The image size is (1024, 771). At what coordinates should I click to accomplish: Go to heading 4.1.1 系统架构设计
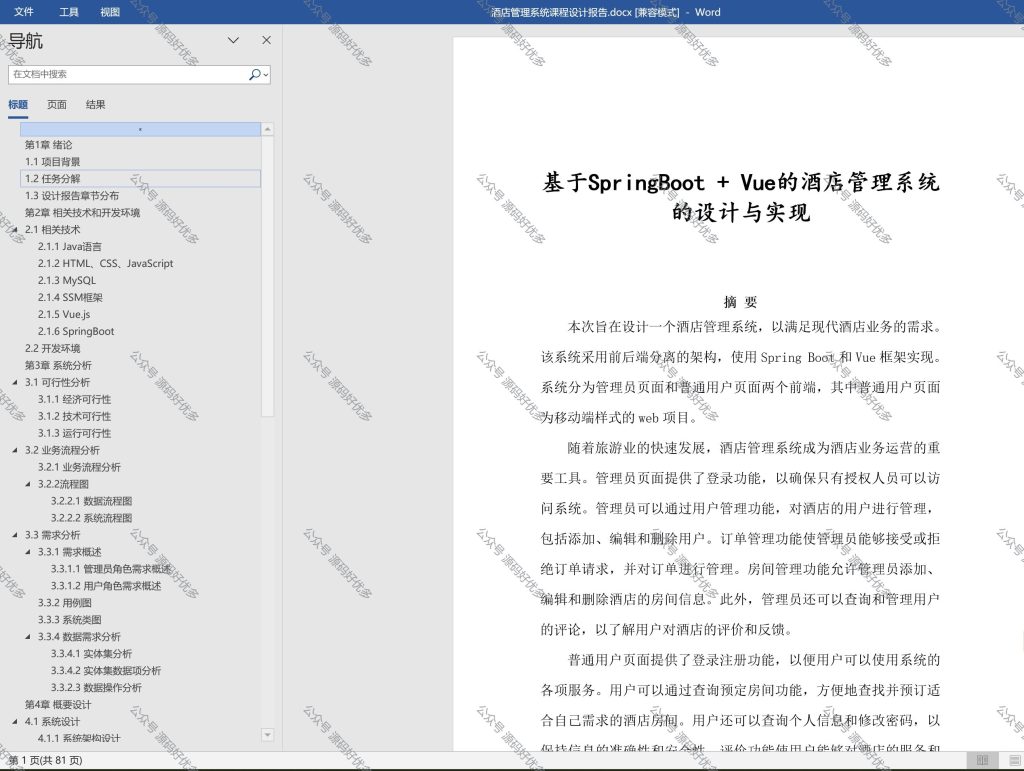[79, 738]
